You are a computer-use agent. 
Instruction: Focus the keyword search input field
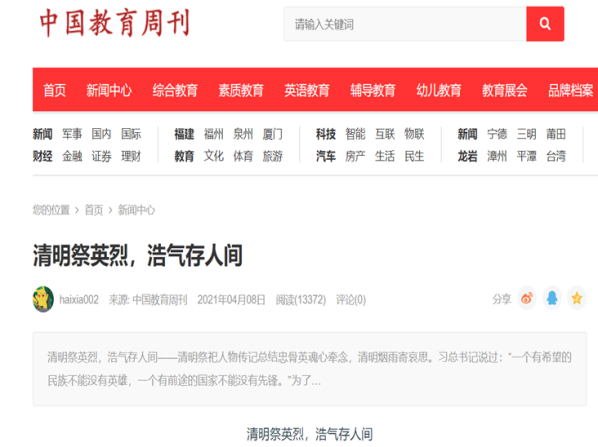(405, 24)
